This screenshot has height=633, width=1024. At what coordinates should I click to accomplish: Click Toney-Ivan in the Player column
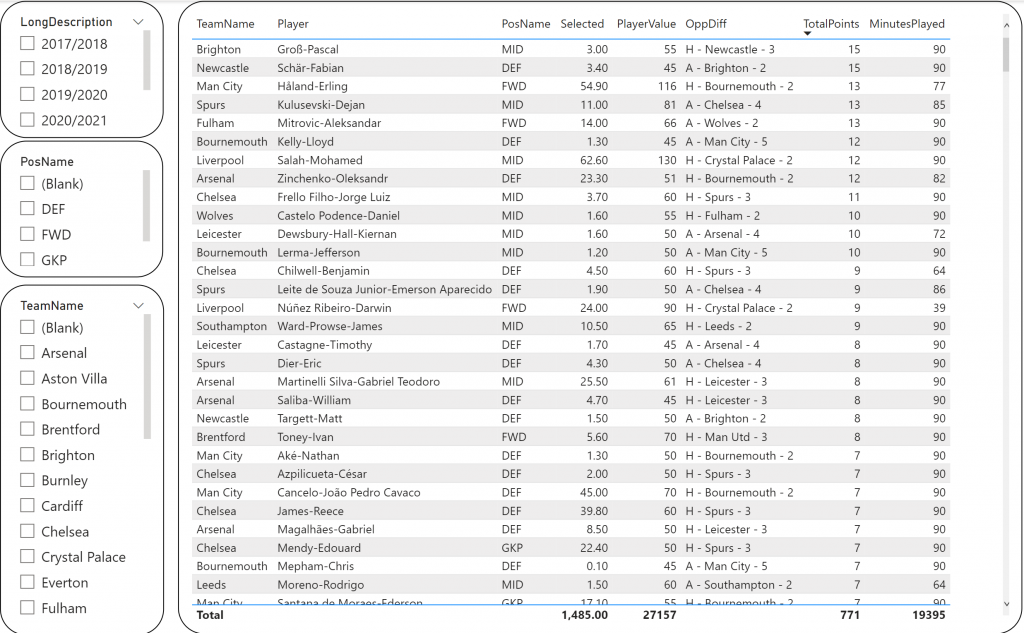(305, 437)
